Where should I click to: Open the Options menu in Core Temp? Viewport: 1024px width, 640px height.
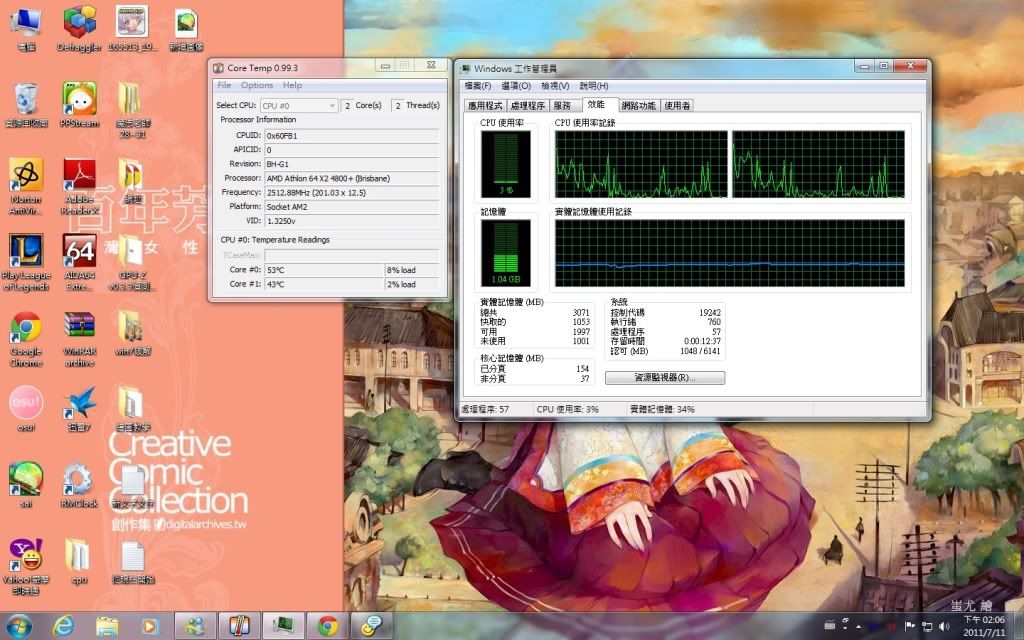pos(257,85)
